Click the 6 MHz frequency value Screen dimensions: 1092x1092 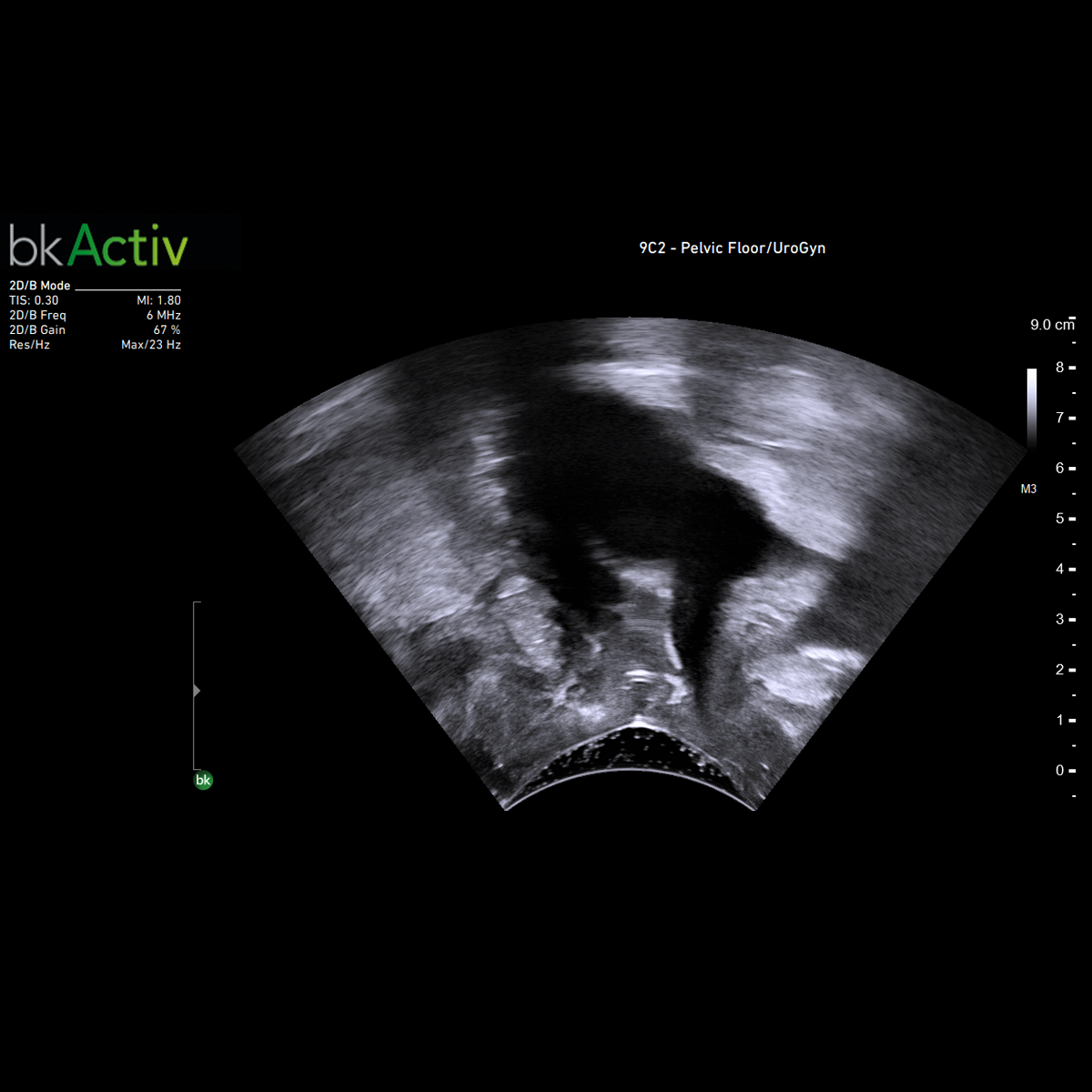coord(164,315)
